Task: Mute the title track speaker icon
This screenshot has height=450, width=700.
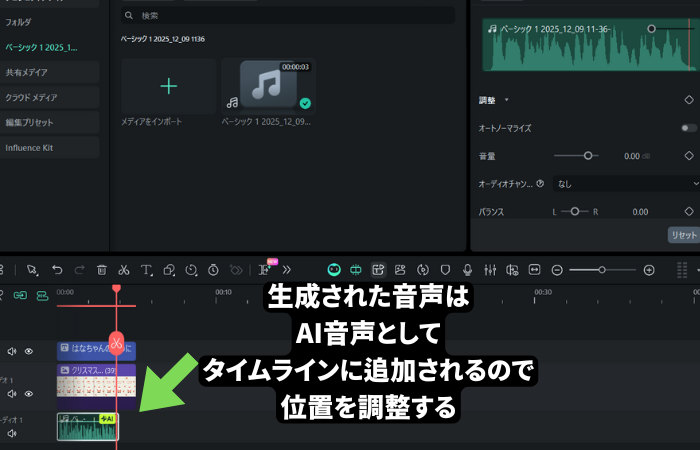Action: tap(12, 351)
